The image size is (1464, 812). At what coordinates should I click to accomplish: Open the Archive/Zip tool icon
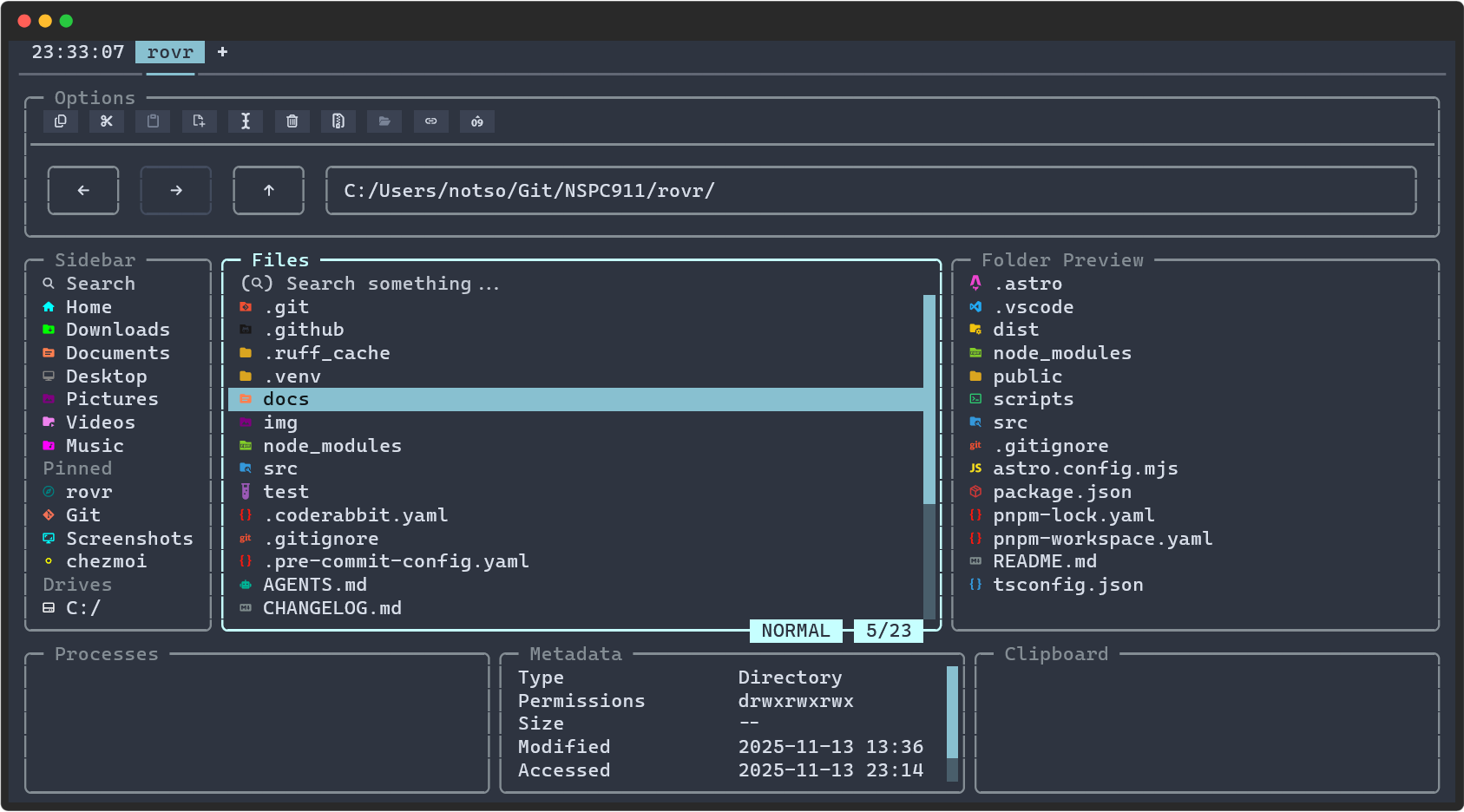338,121
